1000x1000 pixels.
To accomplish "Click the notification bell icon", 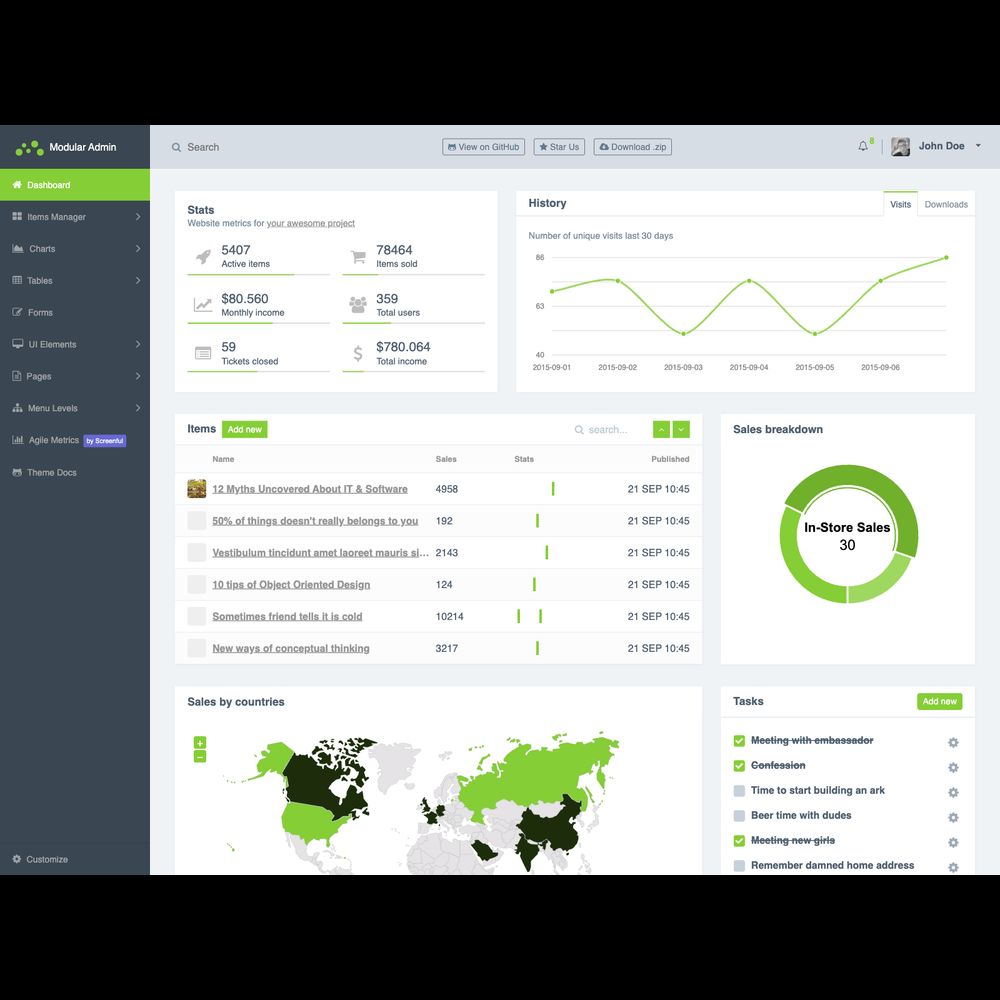I will click(863, 147).
